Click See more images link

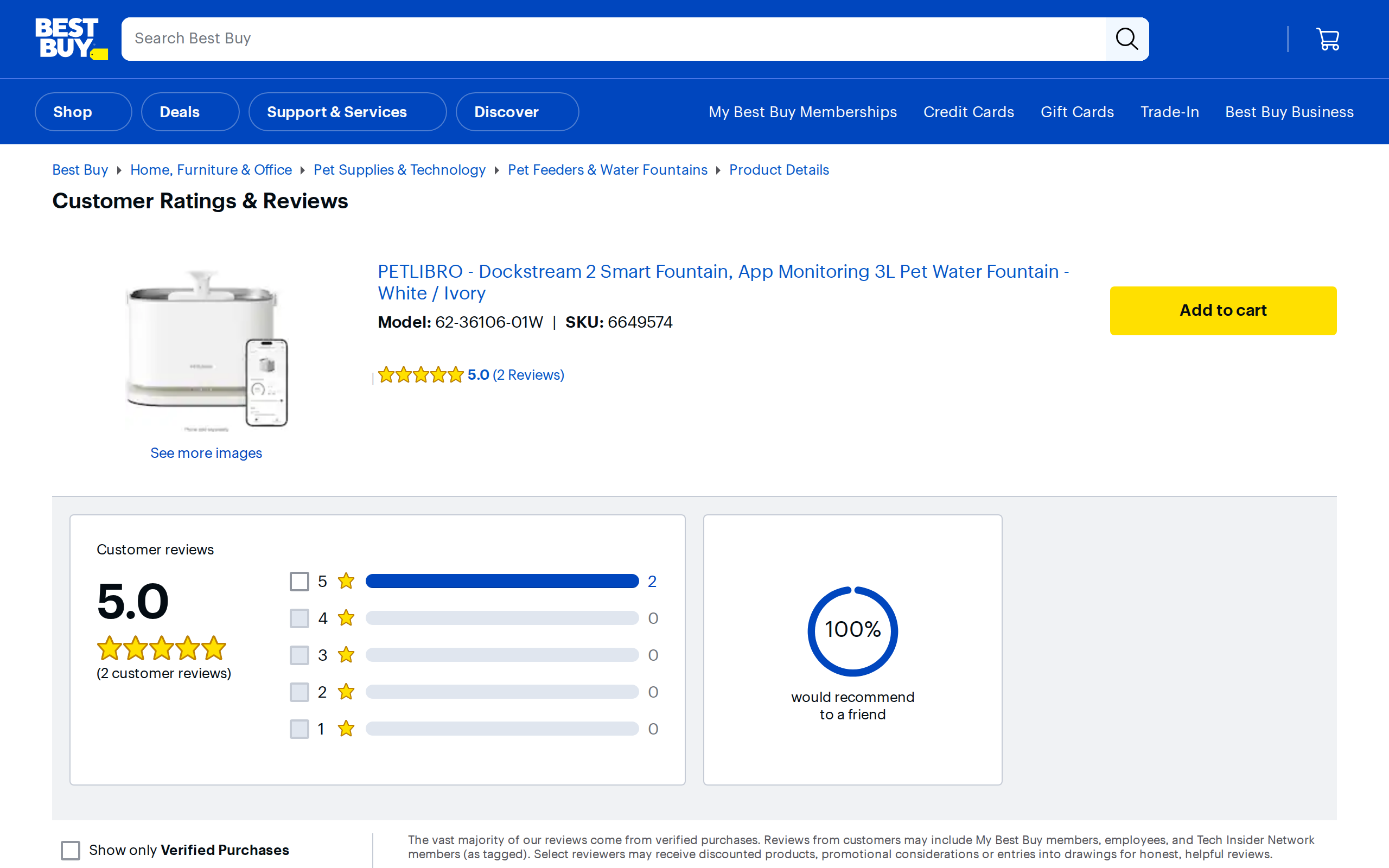206,453
